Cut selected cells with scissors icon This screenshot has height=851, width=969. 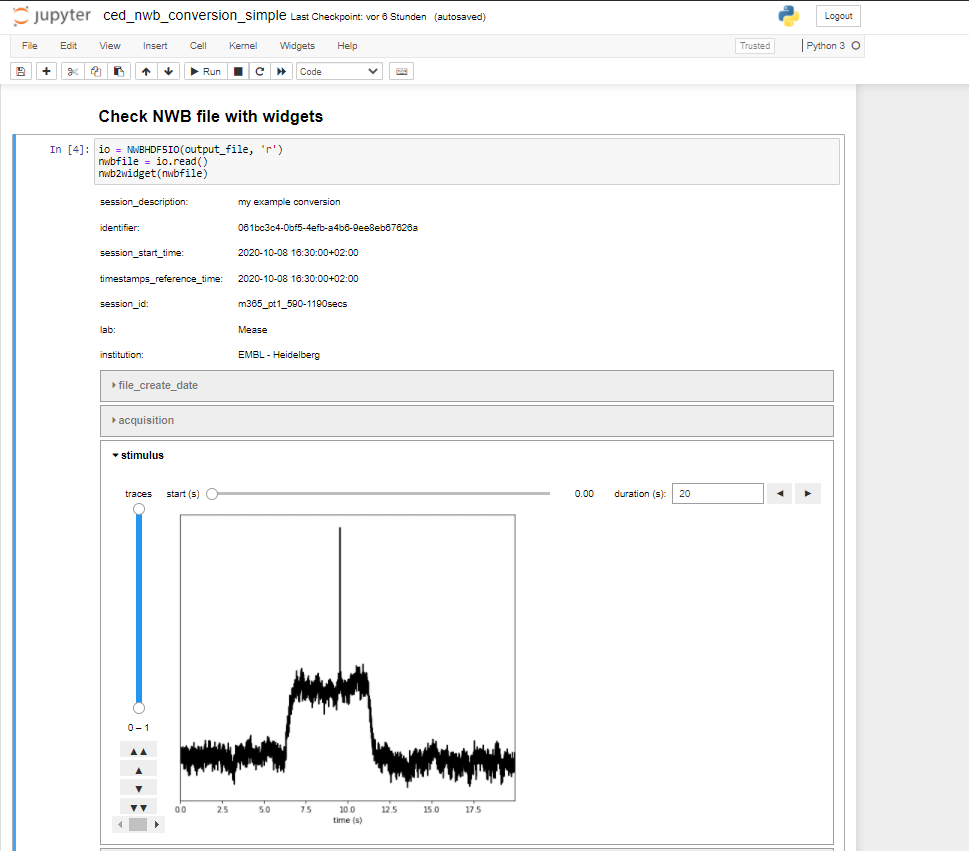(72, 72)
